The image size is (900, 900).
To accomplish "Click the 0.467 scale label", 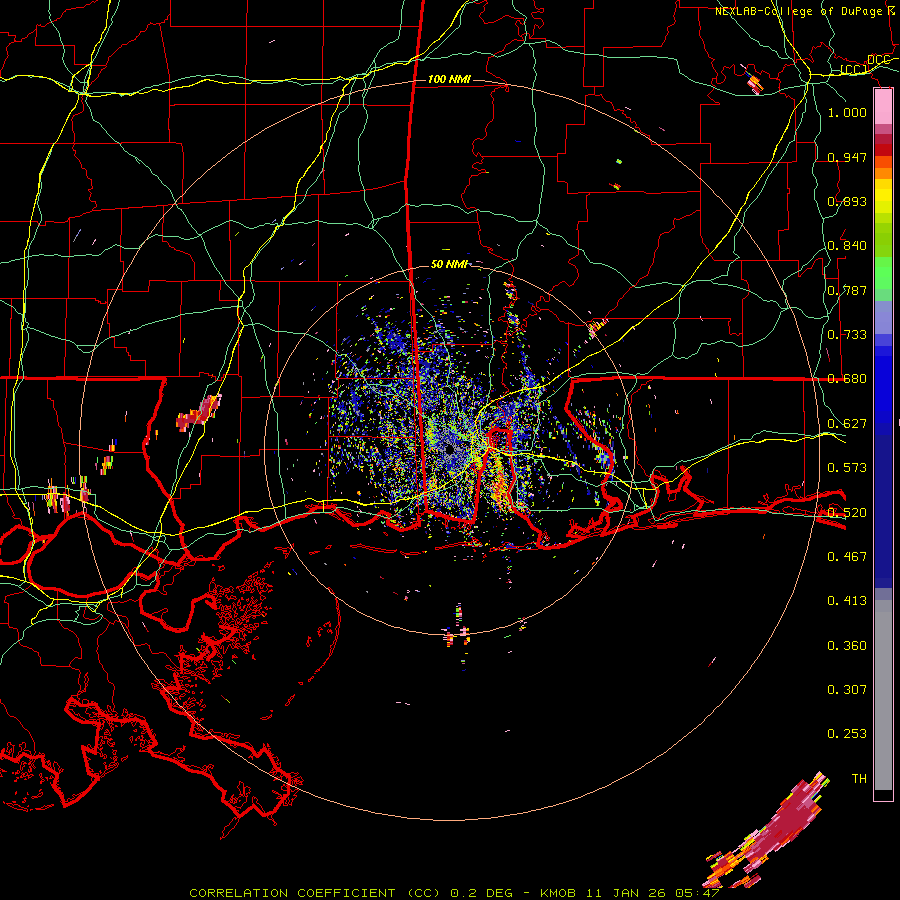I will tap(847, 556).
